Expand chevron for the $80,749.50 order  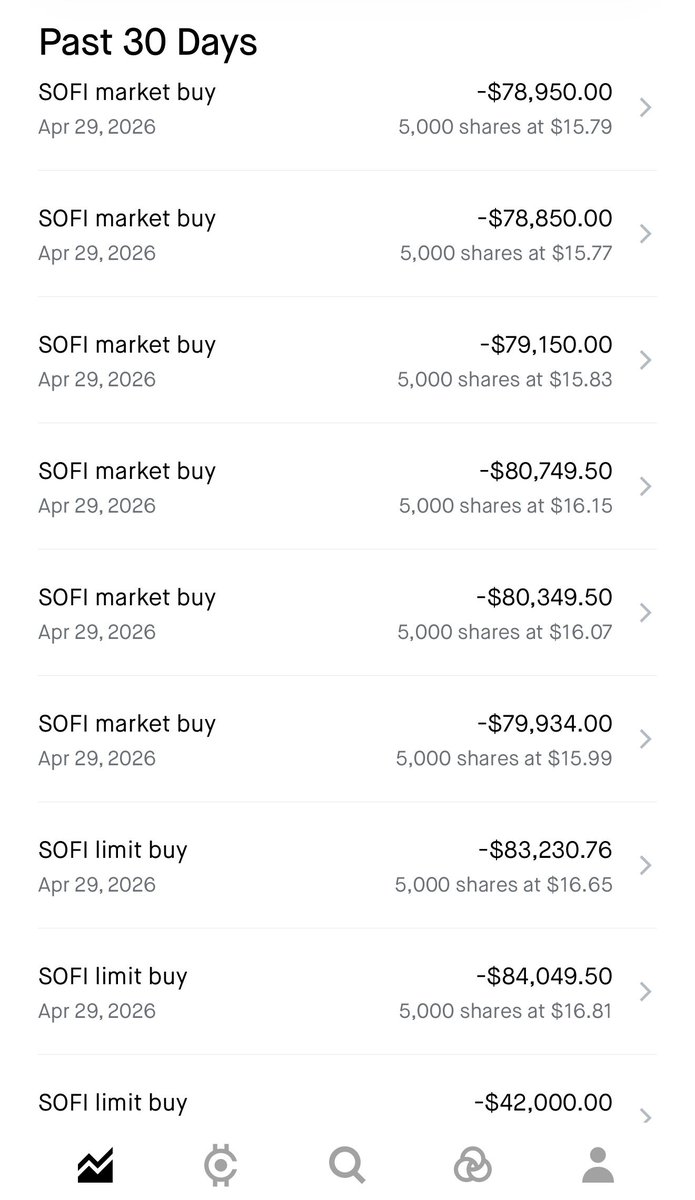[646, 487]
